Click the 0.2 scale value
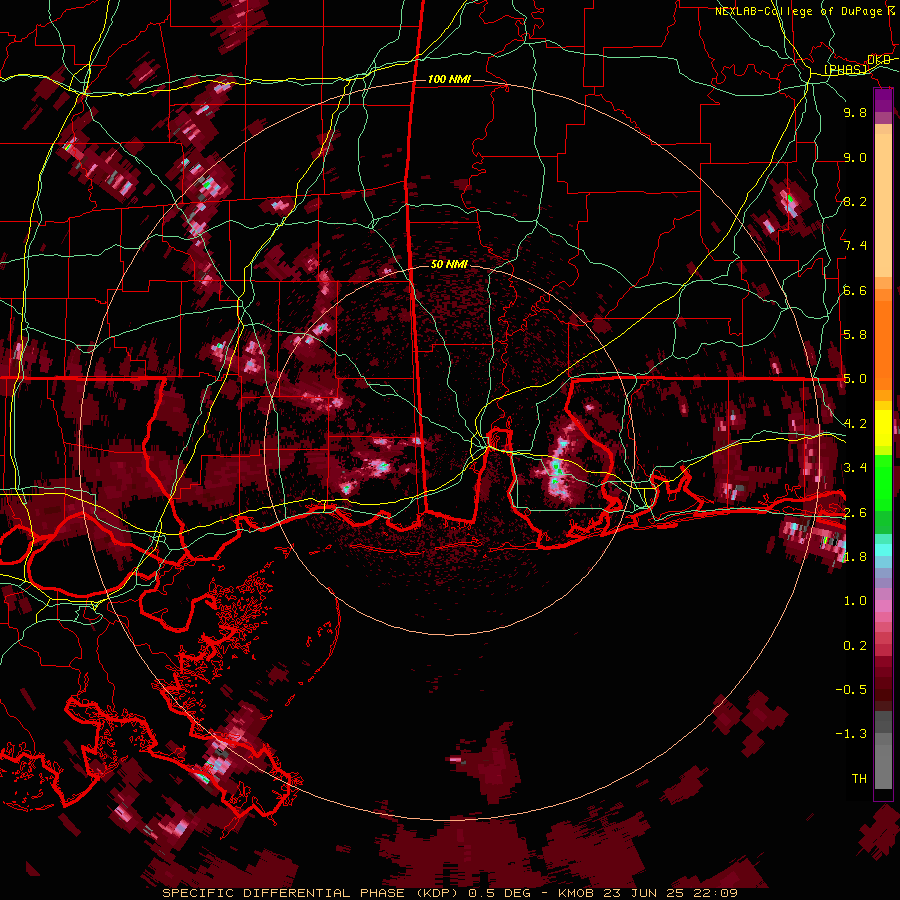This screenshot has height=900, width=900. point(855,646)
